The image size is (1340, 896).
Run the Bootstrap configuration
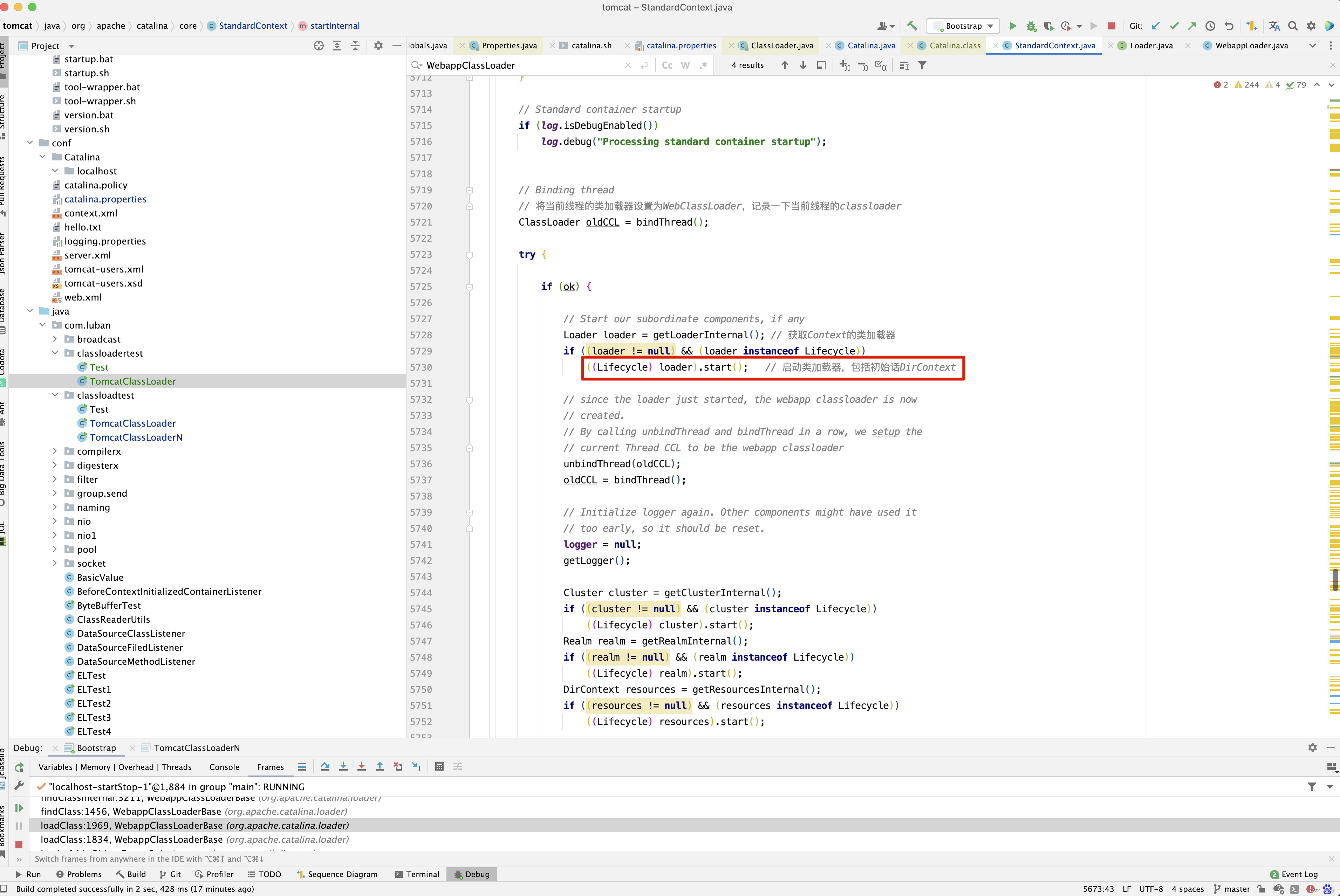(1012, 26)
